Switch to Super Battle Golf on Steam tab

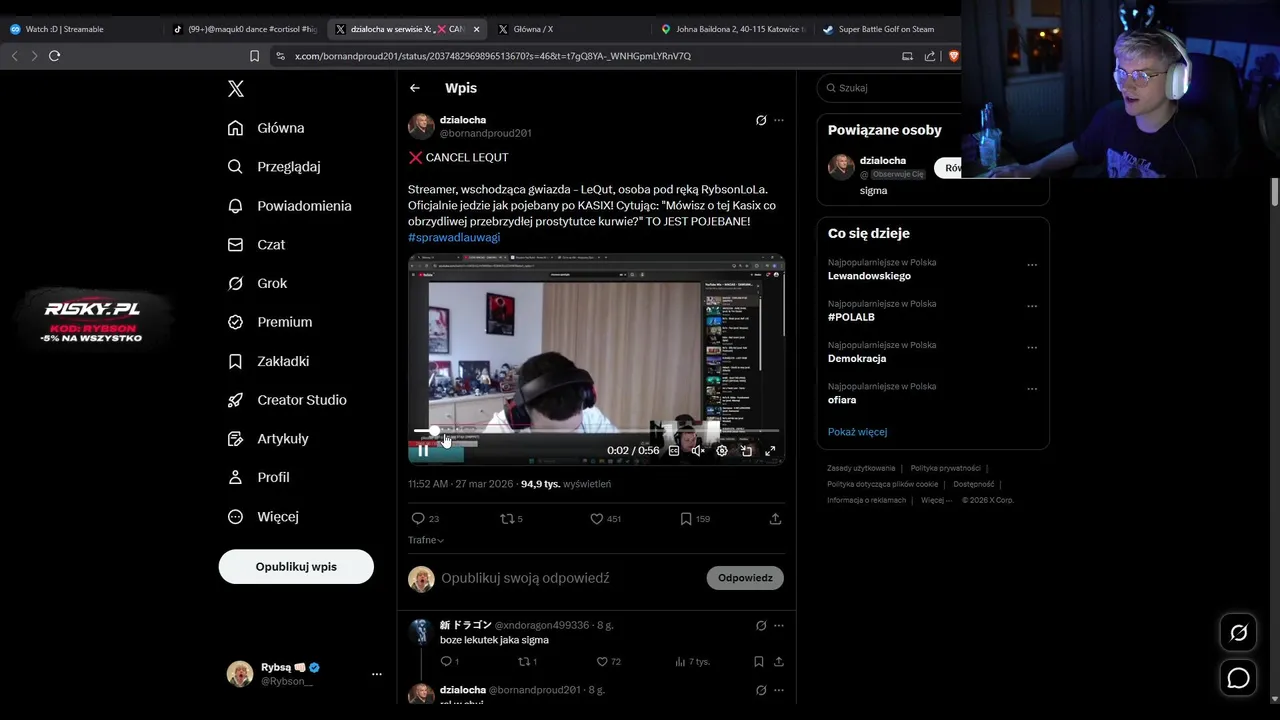pyautogui.click(x=885, y=29)
